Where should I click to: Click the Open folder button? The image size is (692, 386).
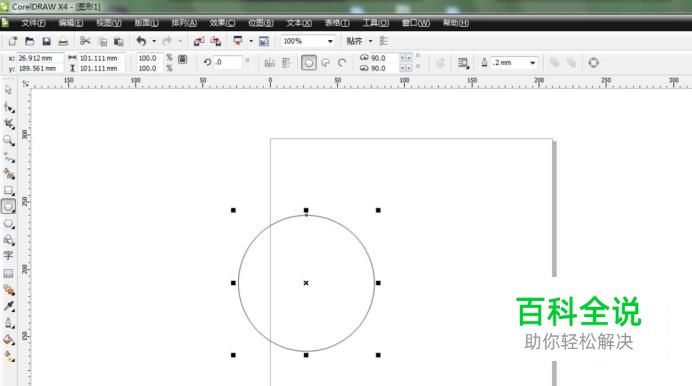pos(30,41)
